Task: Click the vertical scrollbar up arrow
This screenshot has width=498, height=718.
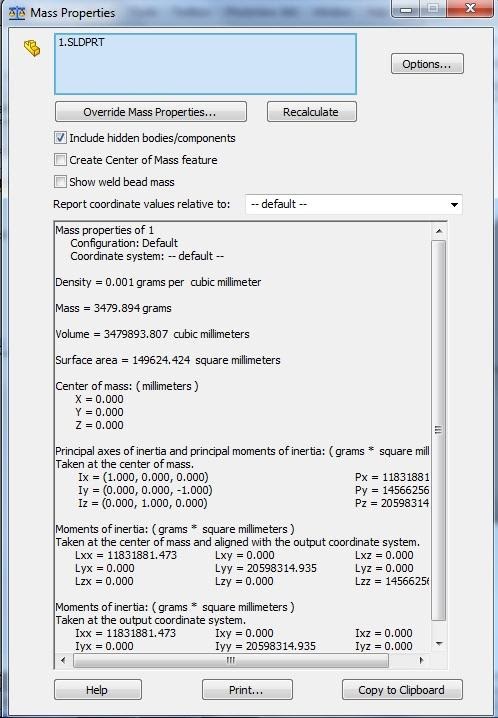Action: pyautogui.click(x=438, y=232)
